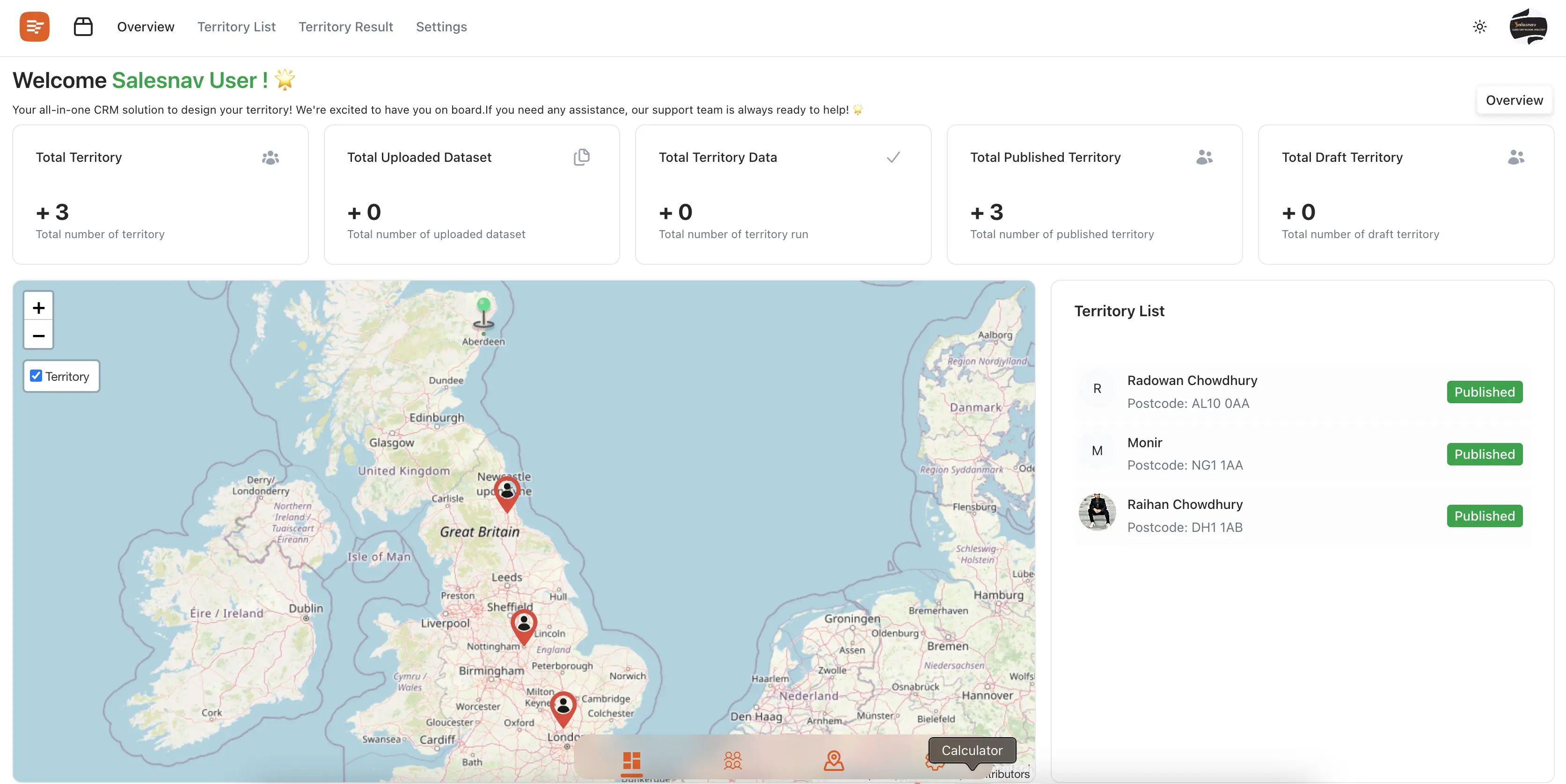Click the Overview button at top right

(x=1514, y=100)
